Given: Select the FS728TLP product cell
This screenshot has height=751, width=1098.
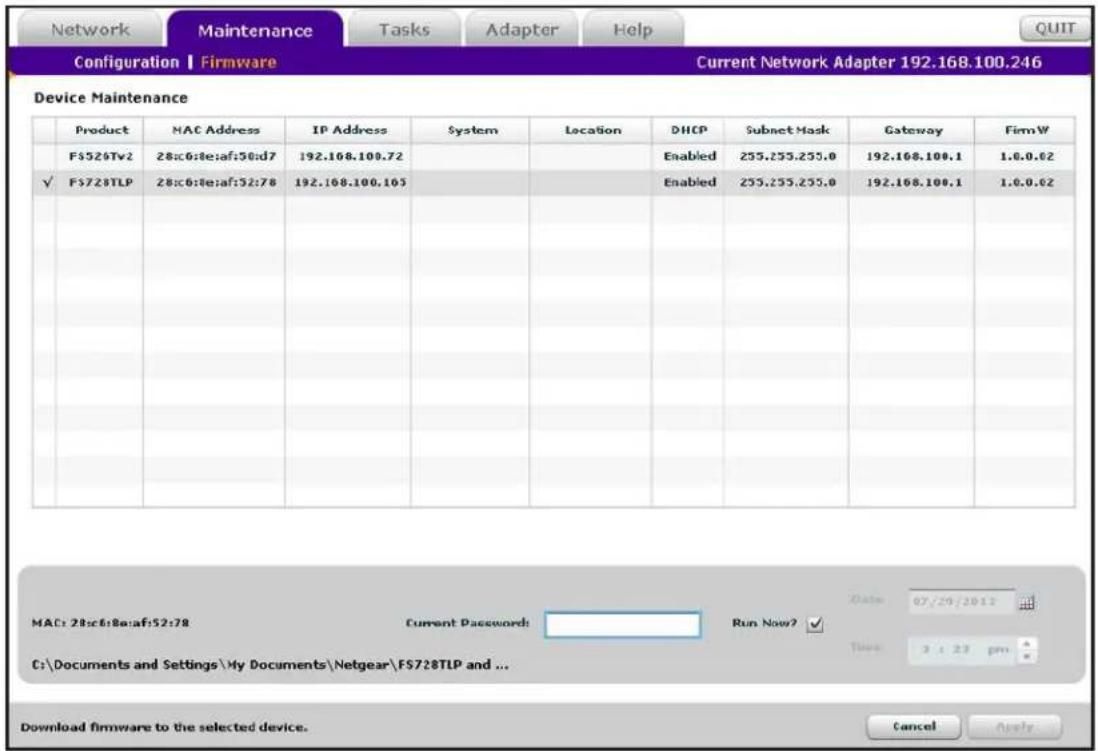Looking at the screenshot, I should pos(100,183).
